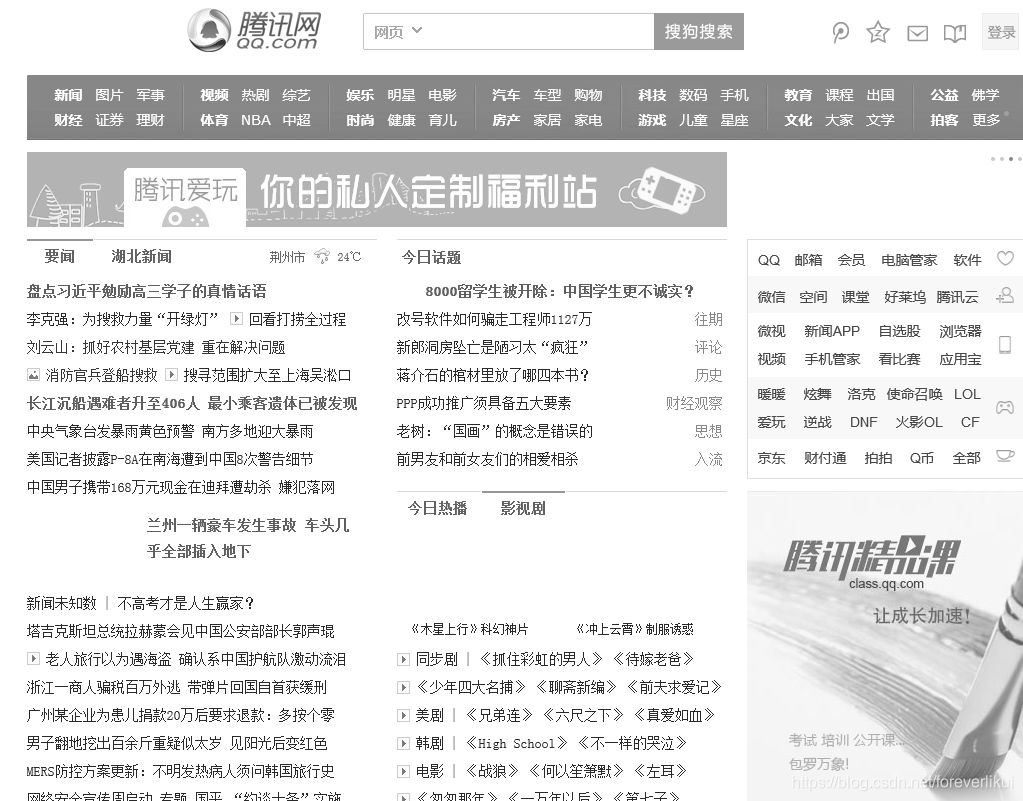Open 新闻 in the navigation bar
The width and height of the screenshot is (1023, 801).
[68, 95]
